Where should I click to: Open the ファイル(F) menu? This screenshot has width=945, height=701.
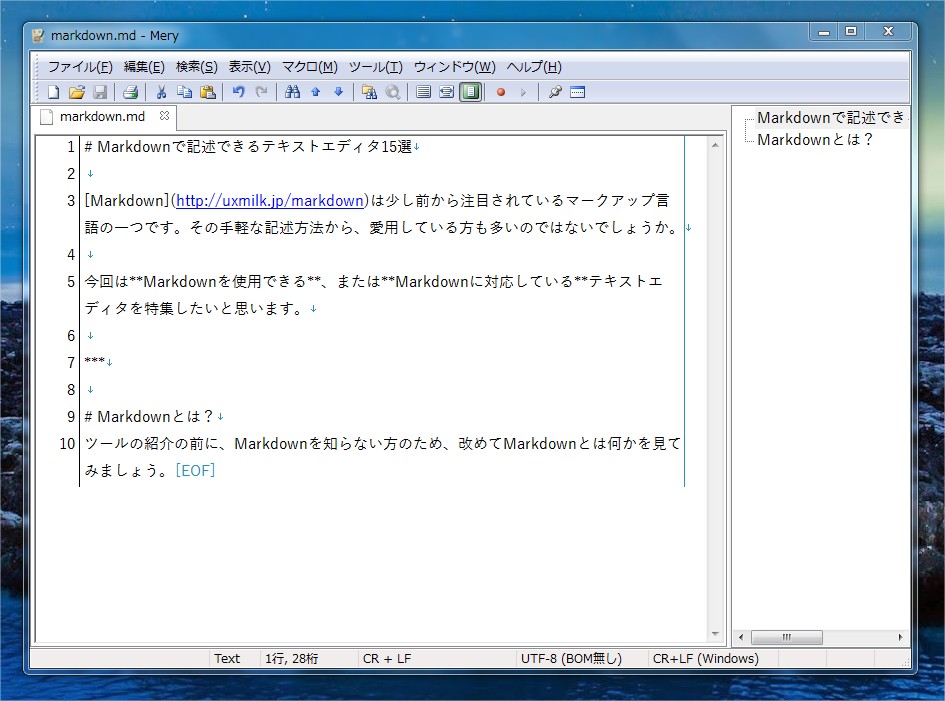click(x=80, y=67)
